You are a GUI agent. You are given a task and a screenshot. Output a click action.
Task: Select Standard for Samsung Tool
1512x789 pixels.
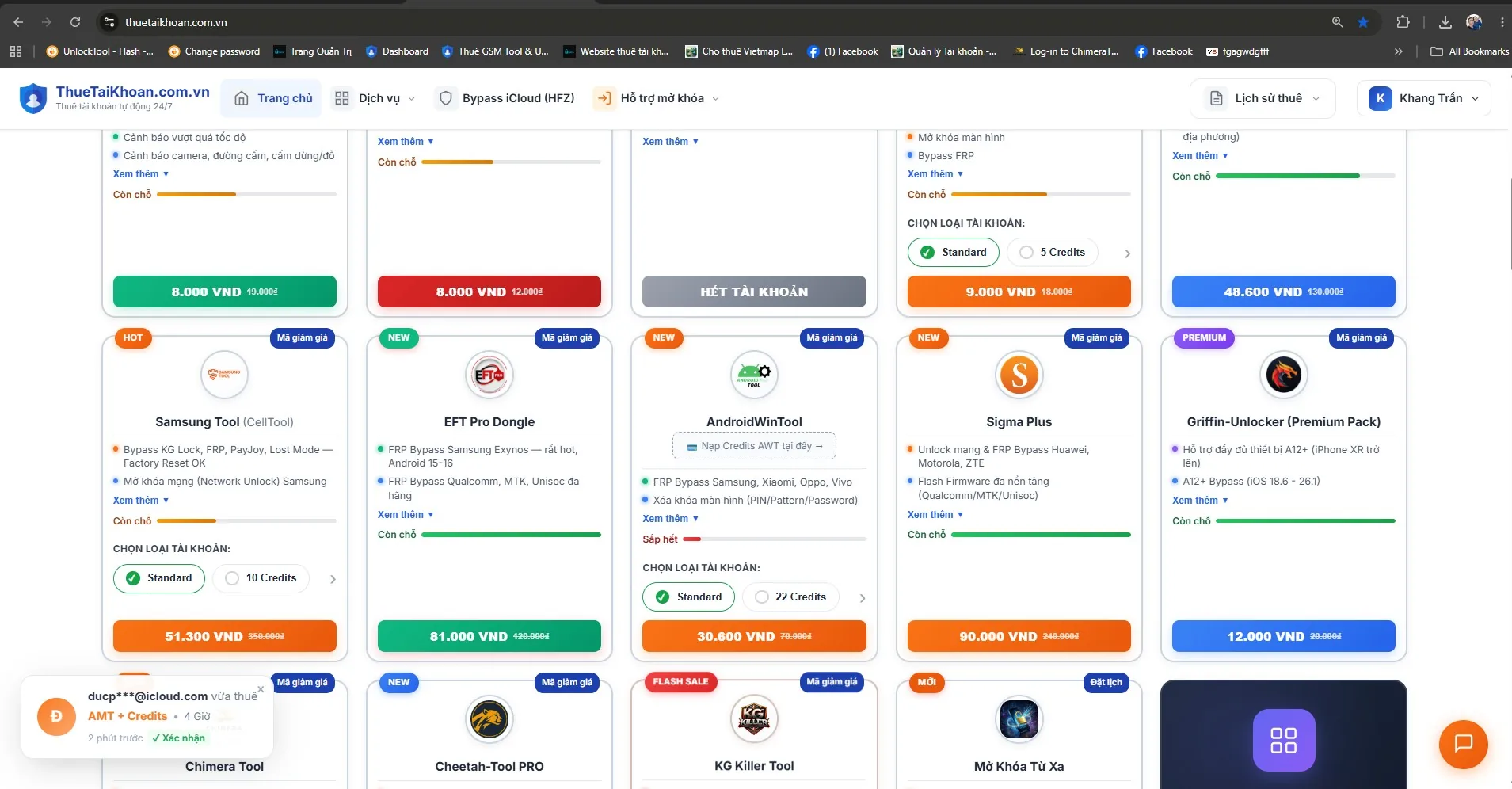point(159,578)
